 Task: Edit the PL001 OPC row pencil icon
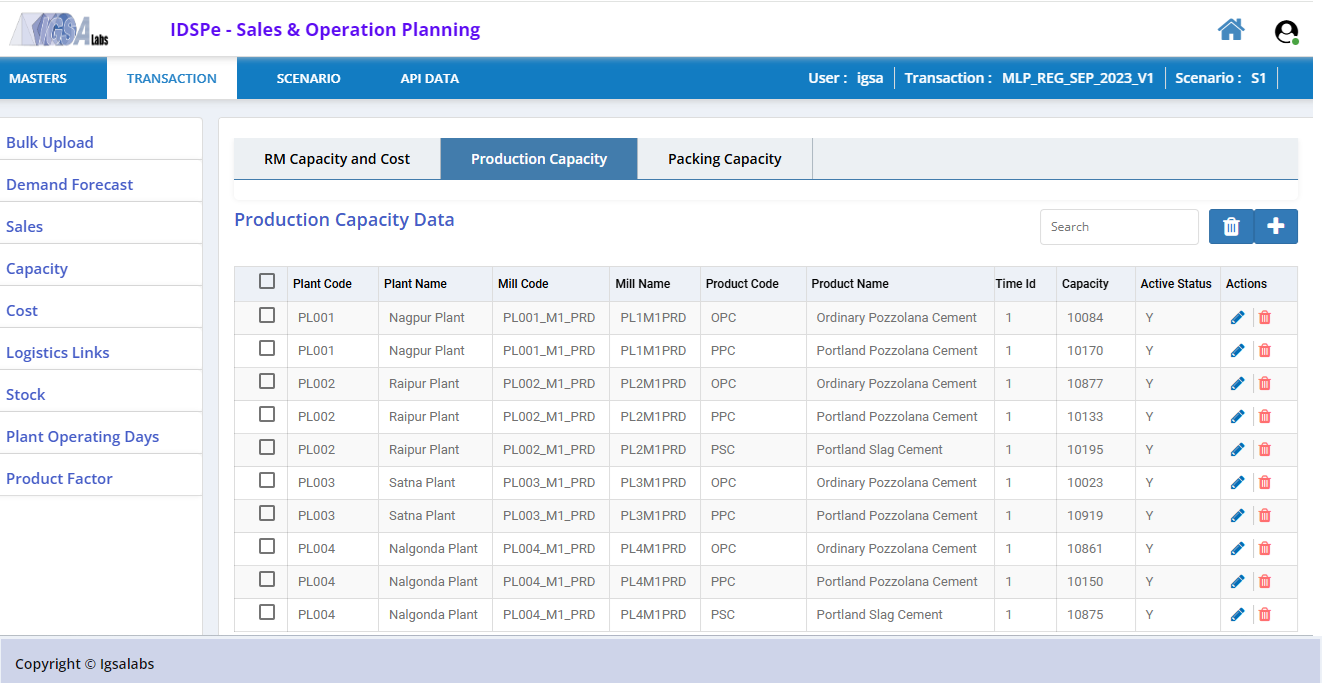click(x=1237, y=318)
